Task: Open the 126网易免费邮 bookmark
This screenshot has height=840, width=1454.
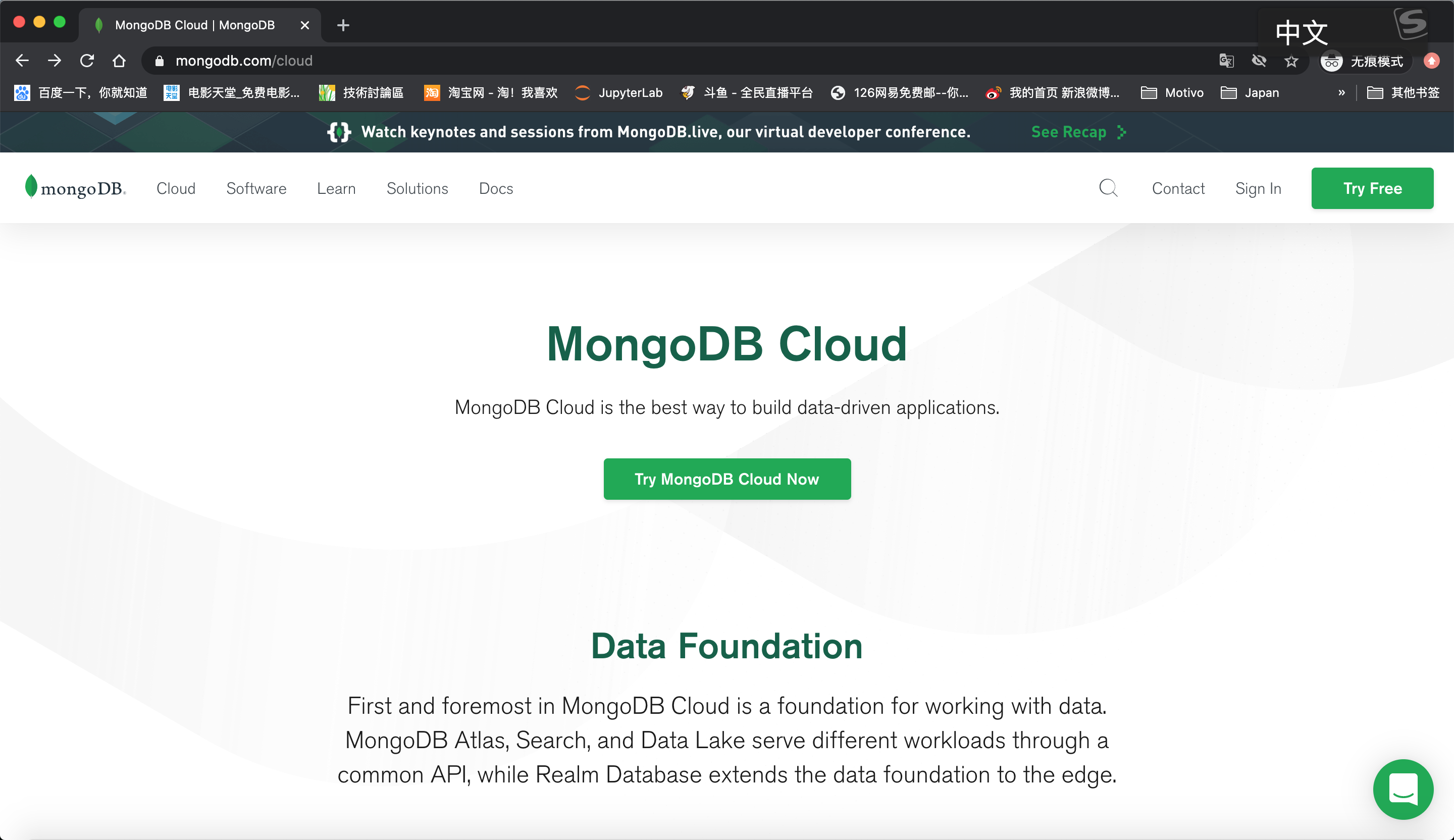Action: [x=900, y=92]
